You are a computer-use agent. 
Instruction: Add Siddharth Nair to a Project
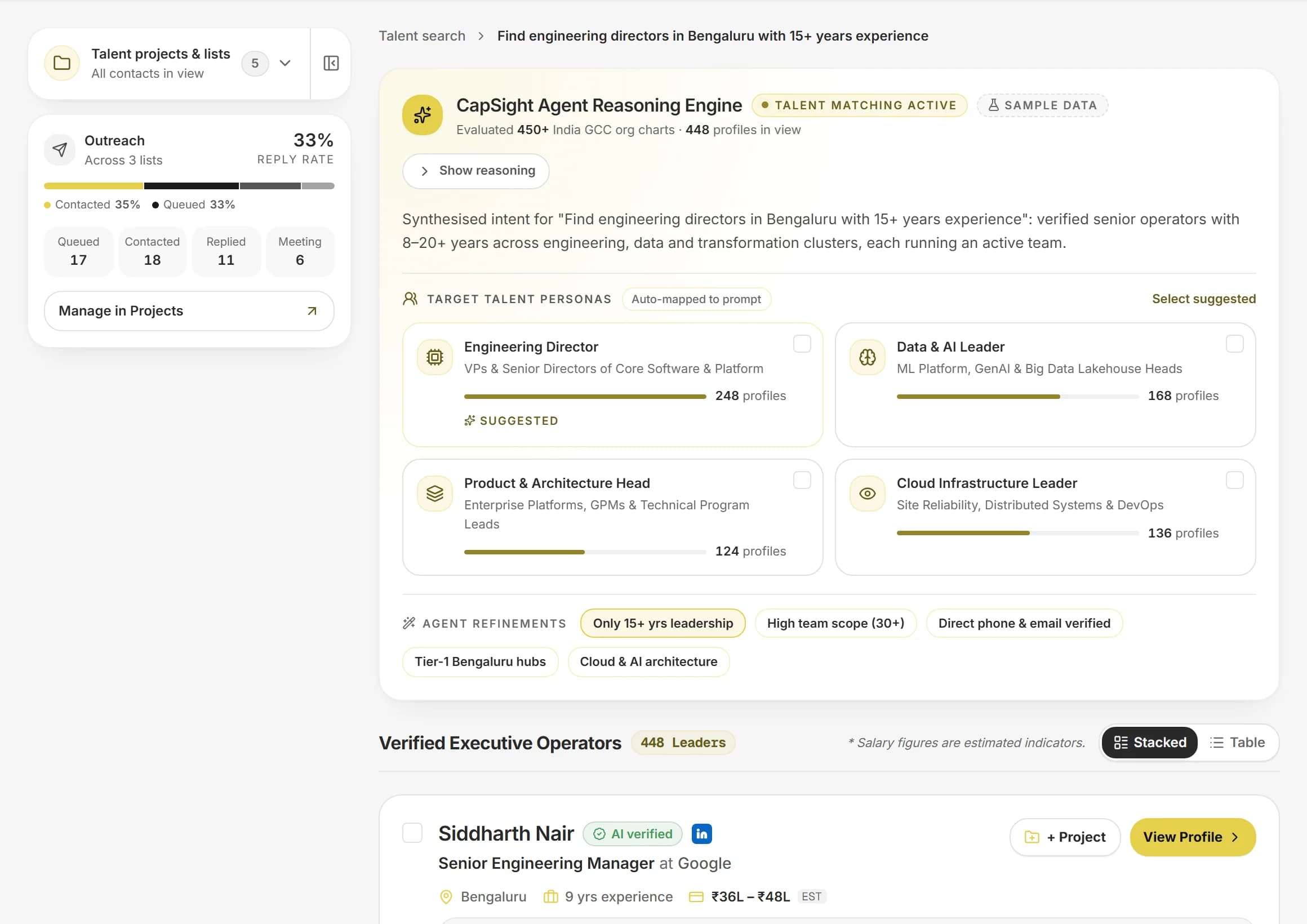coord(1065,837)
